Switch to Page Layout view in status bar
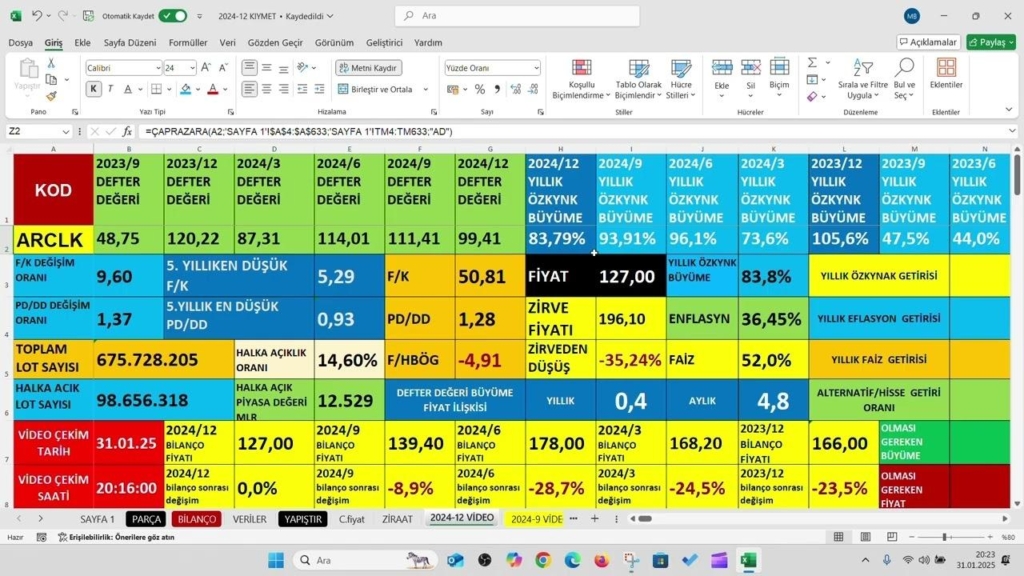The image size is (1024, 576). 865,537
